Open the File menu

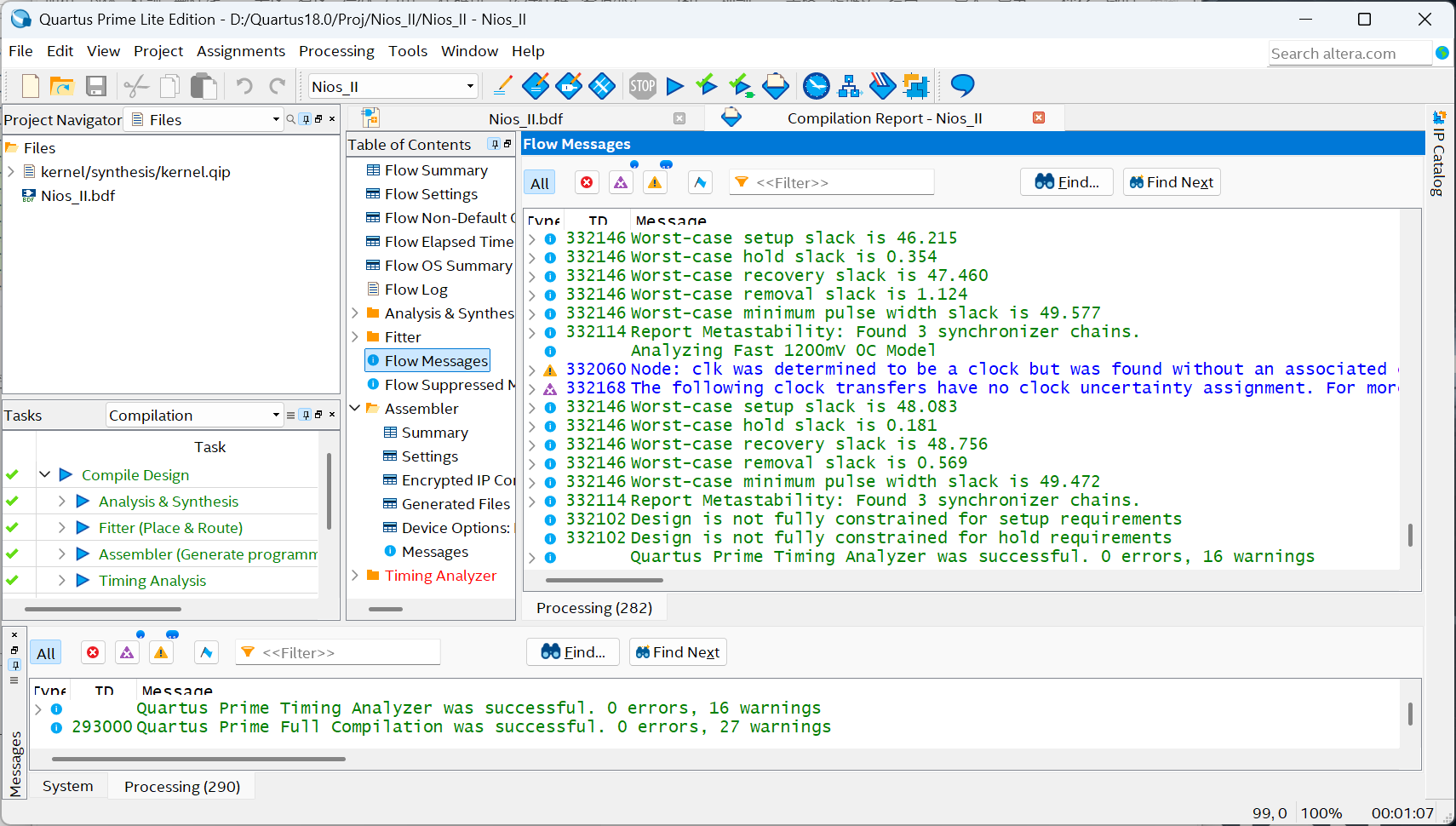coord(20,51)
